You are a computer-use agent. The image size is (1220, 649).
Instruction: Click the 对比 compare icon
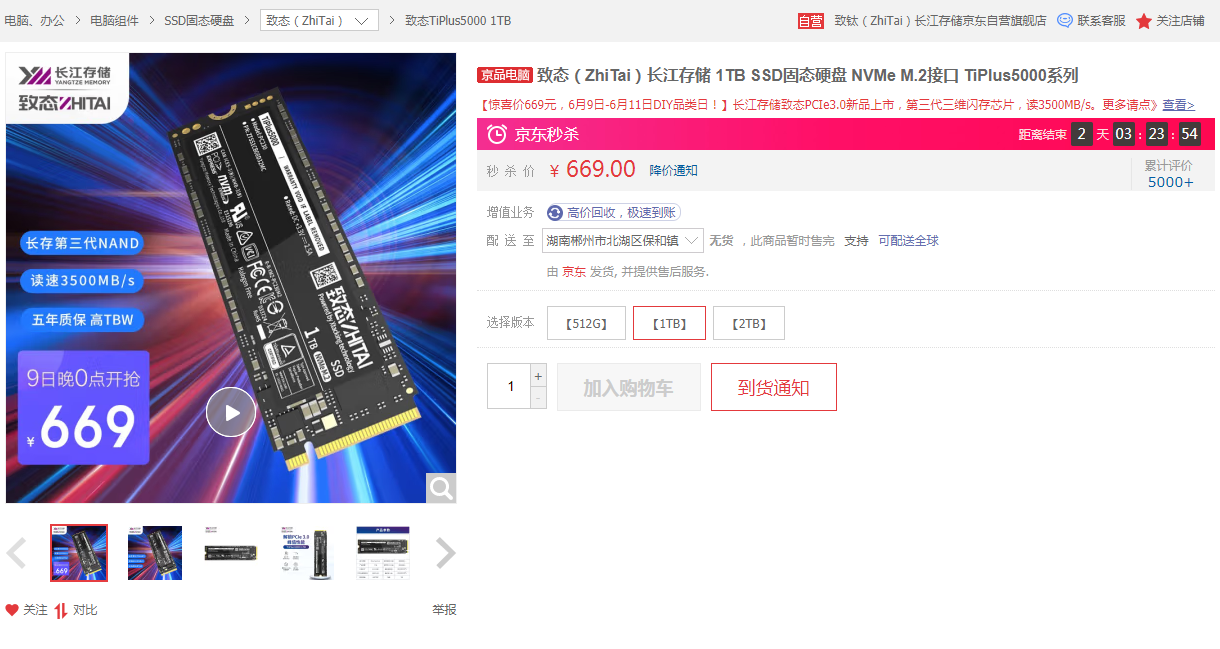tap(61, 610)
